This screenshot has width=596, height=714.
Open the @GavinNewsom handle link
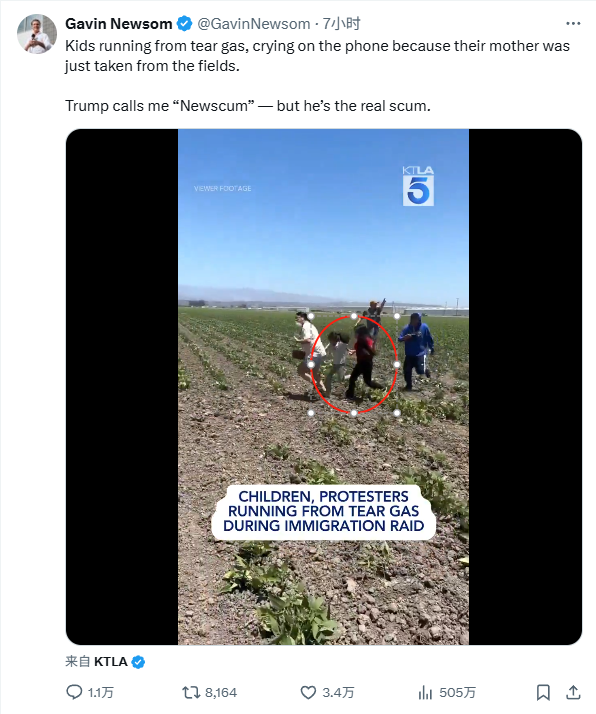254,24
